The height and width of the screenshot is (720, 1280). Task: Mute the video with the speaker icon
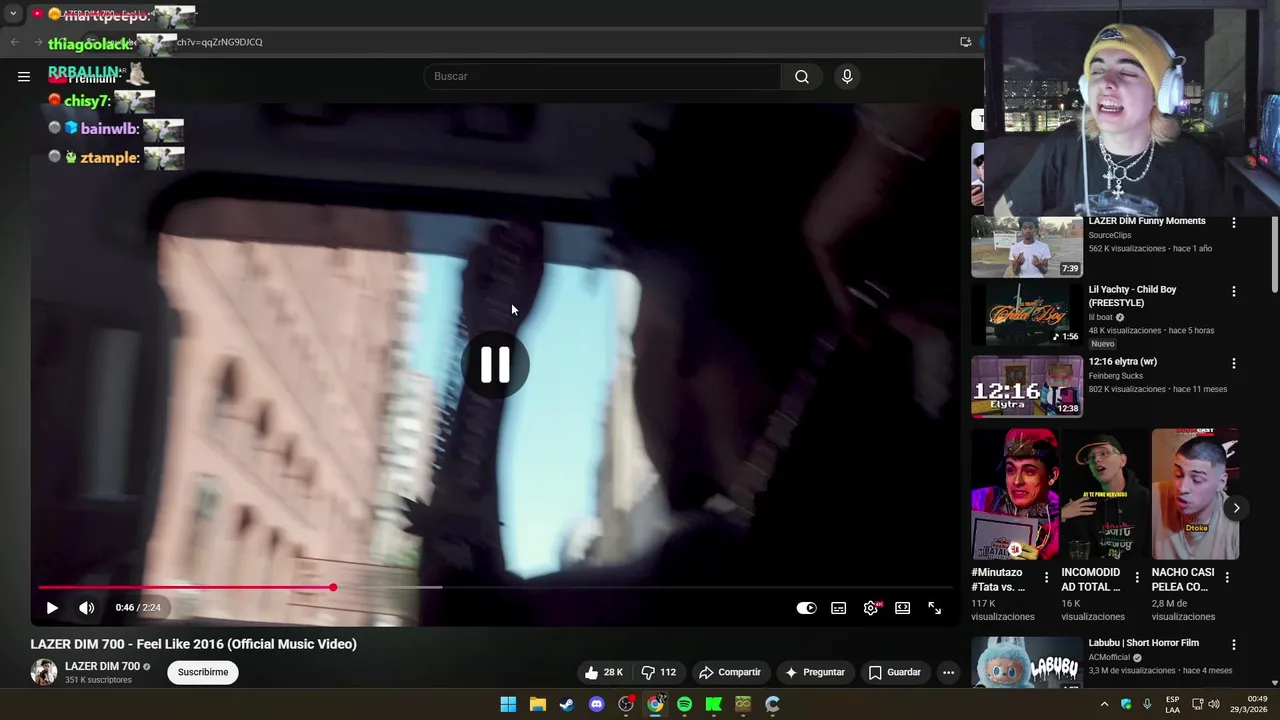[87, 607]
